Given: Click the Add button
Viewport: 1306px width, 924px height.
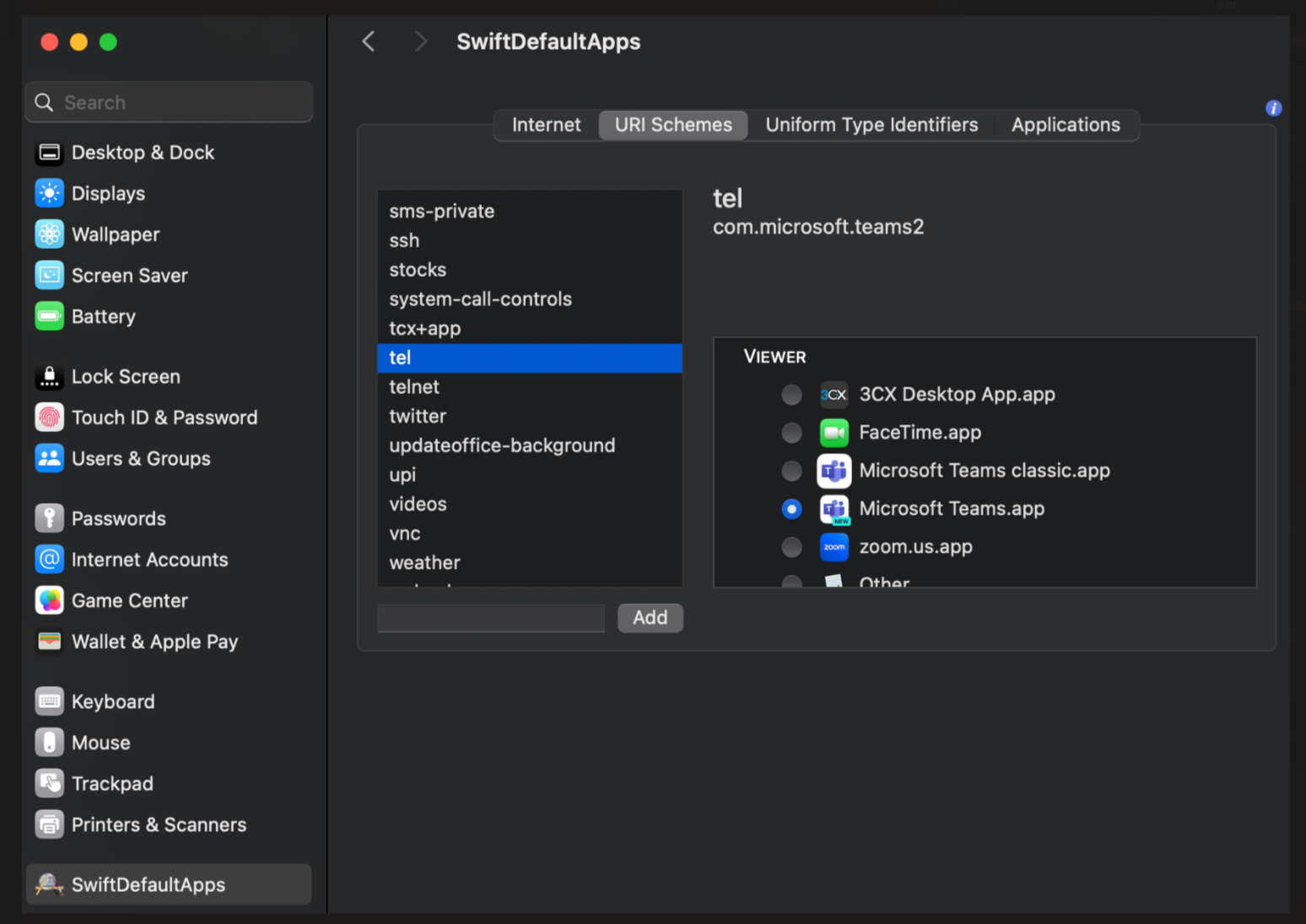Looking at the screenshot, I should click(x=650, y=618).
